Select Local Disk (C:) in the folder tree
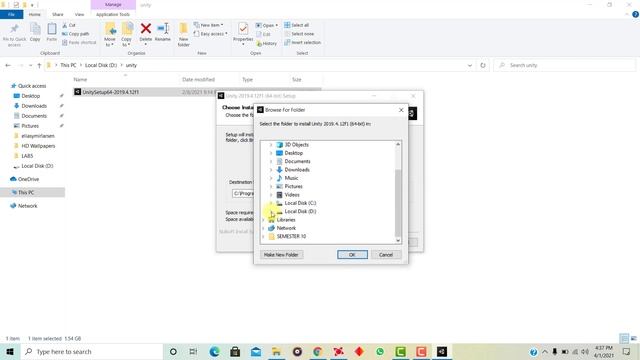The height and width of the screenshot is (360, 640). pos(300,203)
